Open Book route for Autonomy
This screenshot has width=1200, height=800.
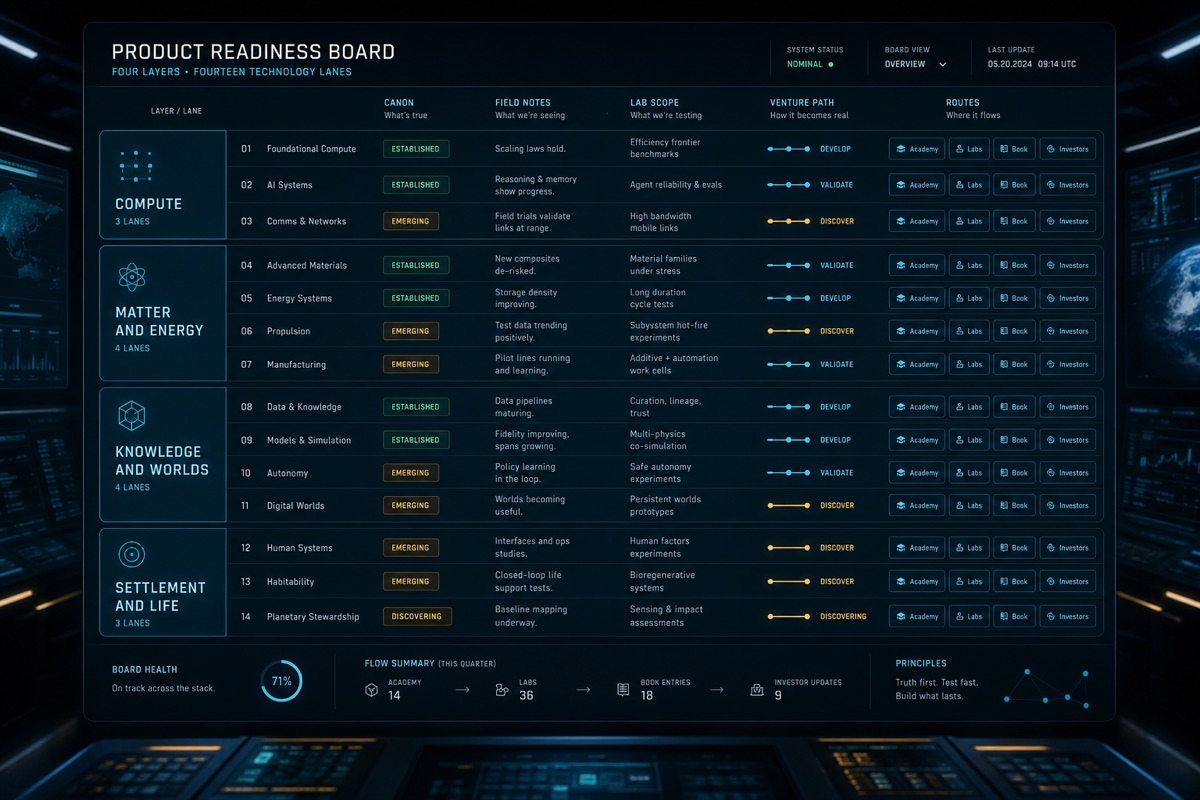click(x=1015, y=473)
